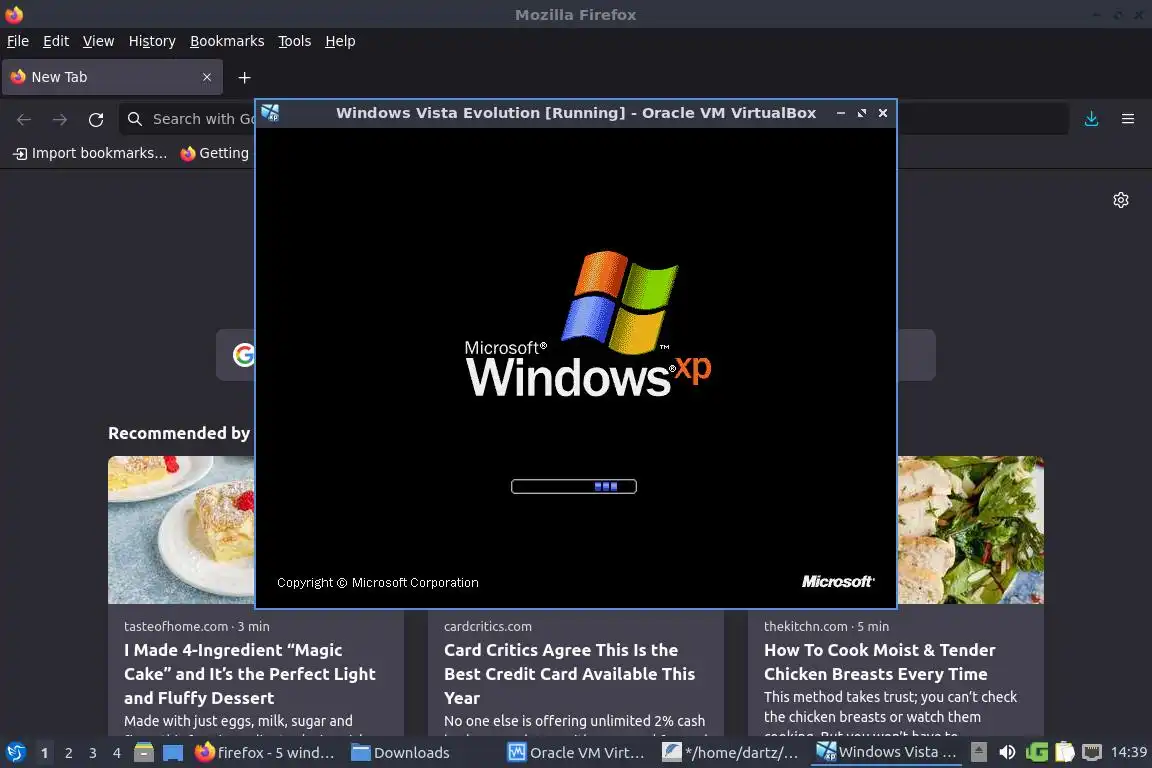Open the File menu
This screenshot has height=768, width=1152.
tap(18, 41)
